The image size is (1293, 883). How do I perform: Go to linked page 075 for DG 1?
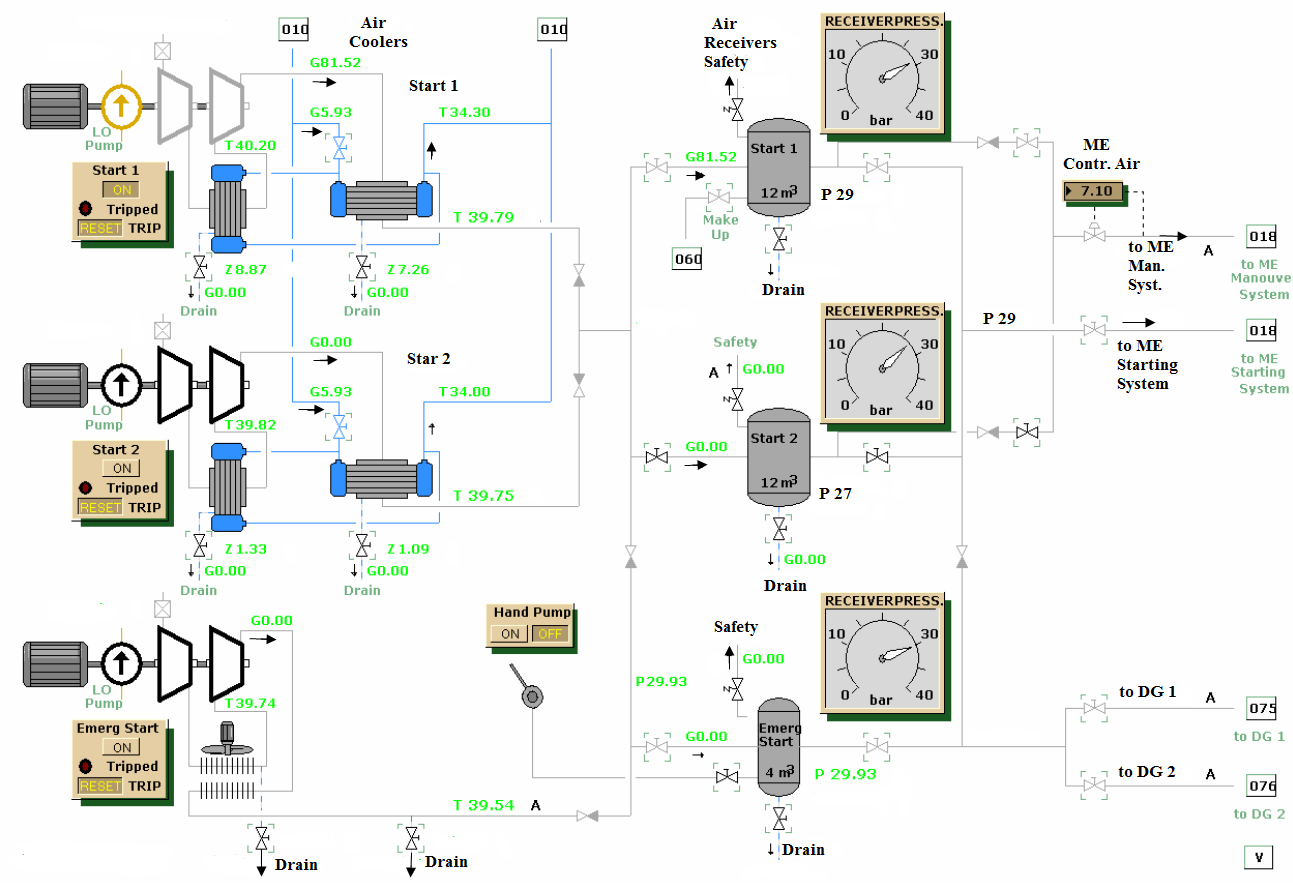pyautogui.click(x=1263, y=709)
